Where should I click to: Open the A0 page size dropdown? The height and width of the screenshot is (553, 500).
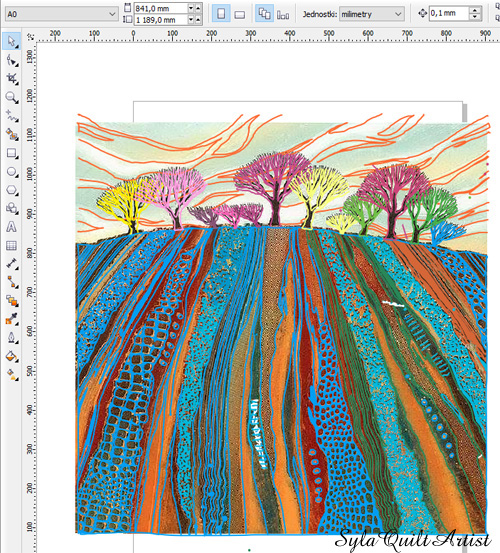pos(61,14)
